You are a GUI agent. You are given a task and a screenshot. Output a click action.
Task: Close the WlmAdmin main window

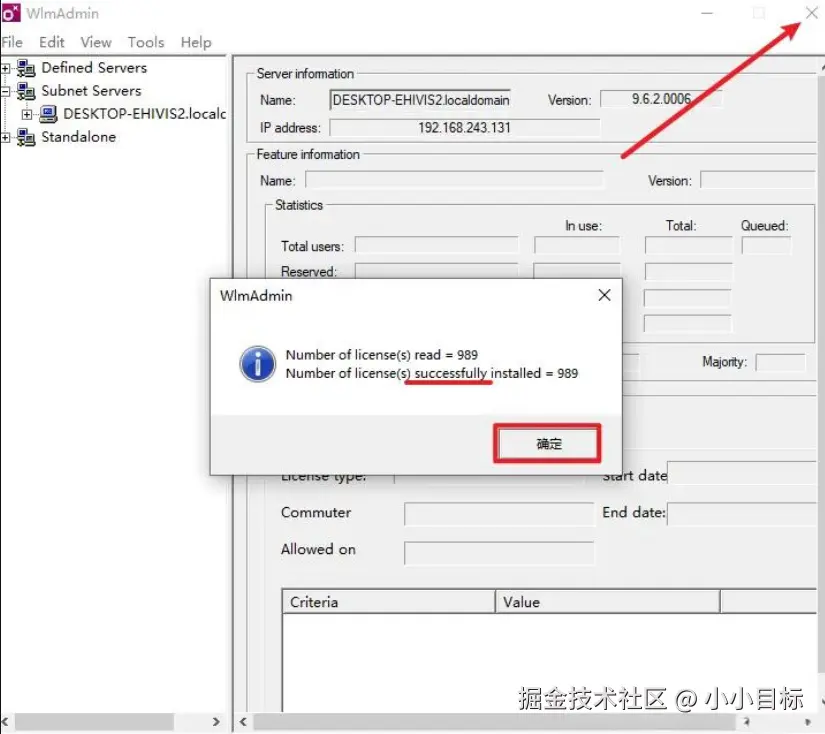pos(811,13)
